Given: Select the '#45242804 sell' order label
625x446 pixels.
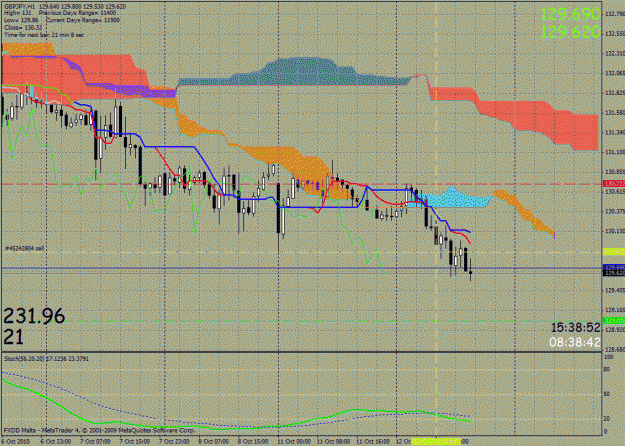Looking at the screenshot, I should pos(24,248).
